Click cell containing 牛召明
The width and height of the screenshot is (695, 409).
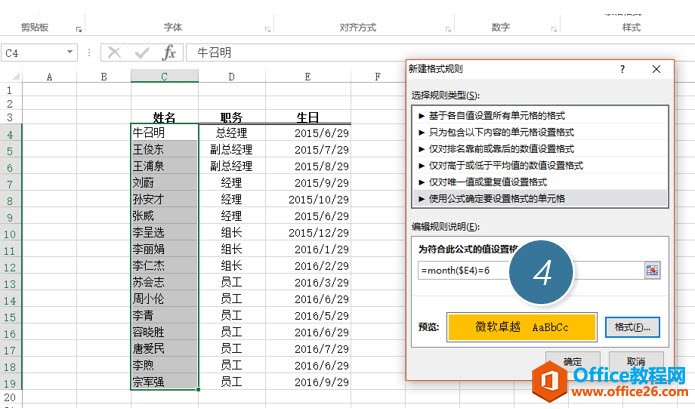164,132
